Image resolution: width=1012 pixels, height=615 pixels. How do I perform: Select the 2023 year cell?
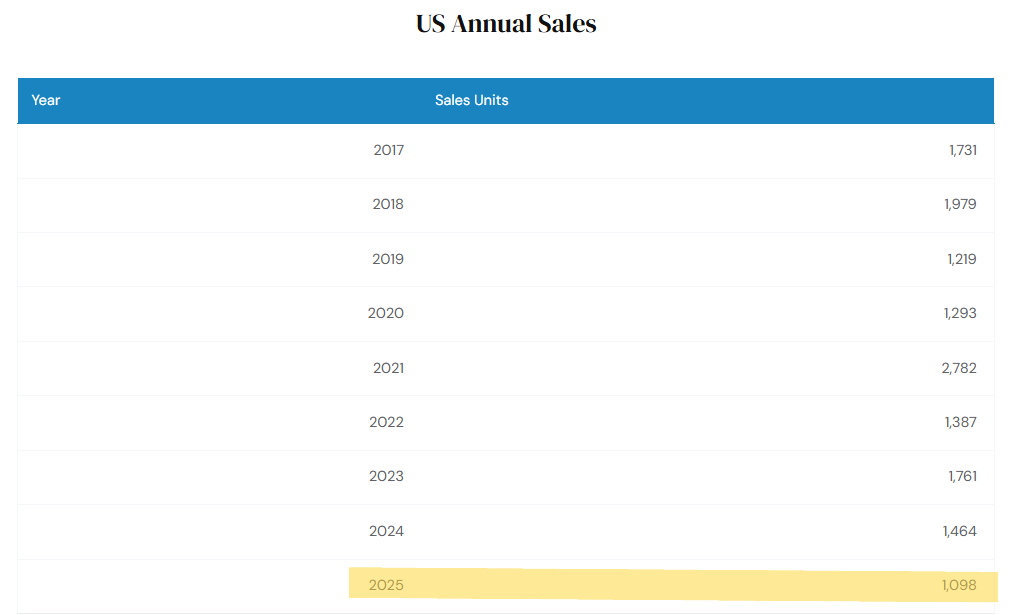[x=386, y=476]
